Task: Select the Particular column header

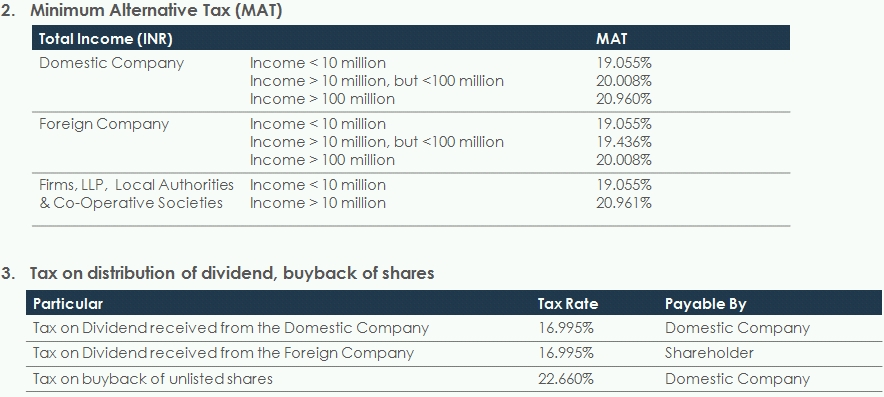Action: tap(68, 304)
